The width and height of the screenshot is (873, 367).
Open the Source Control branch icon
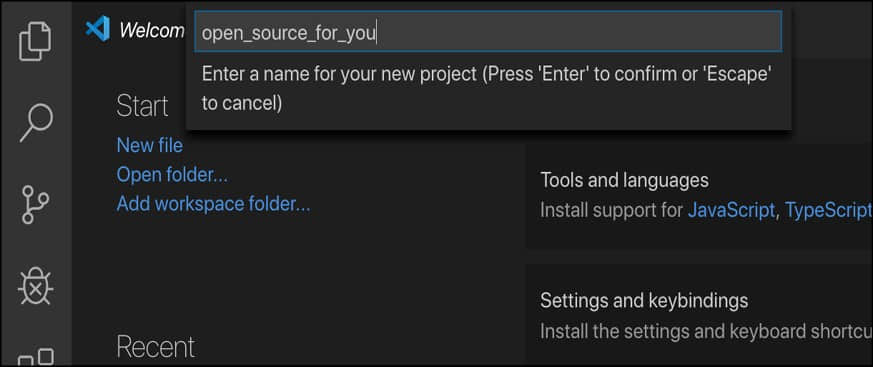coord(35,205)
